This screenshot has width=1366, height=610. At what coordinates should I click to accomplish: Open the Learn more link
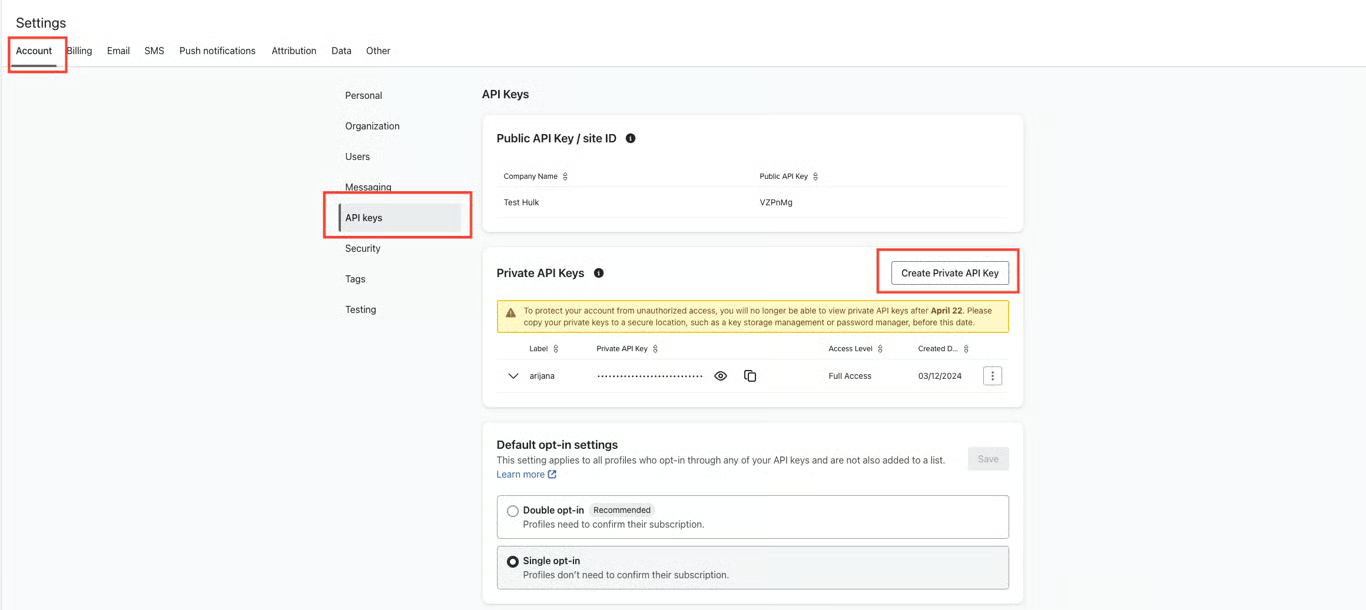526,475
